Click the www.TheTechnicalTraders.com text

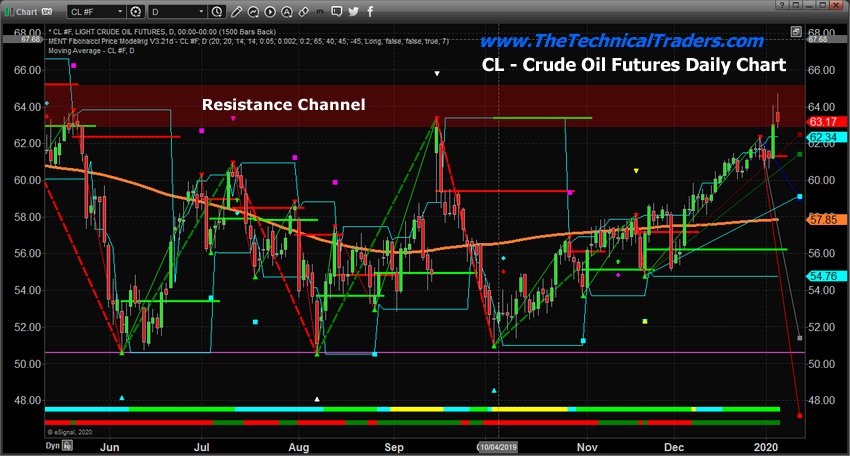(x=622, y=41)
